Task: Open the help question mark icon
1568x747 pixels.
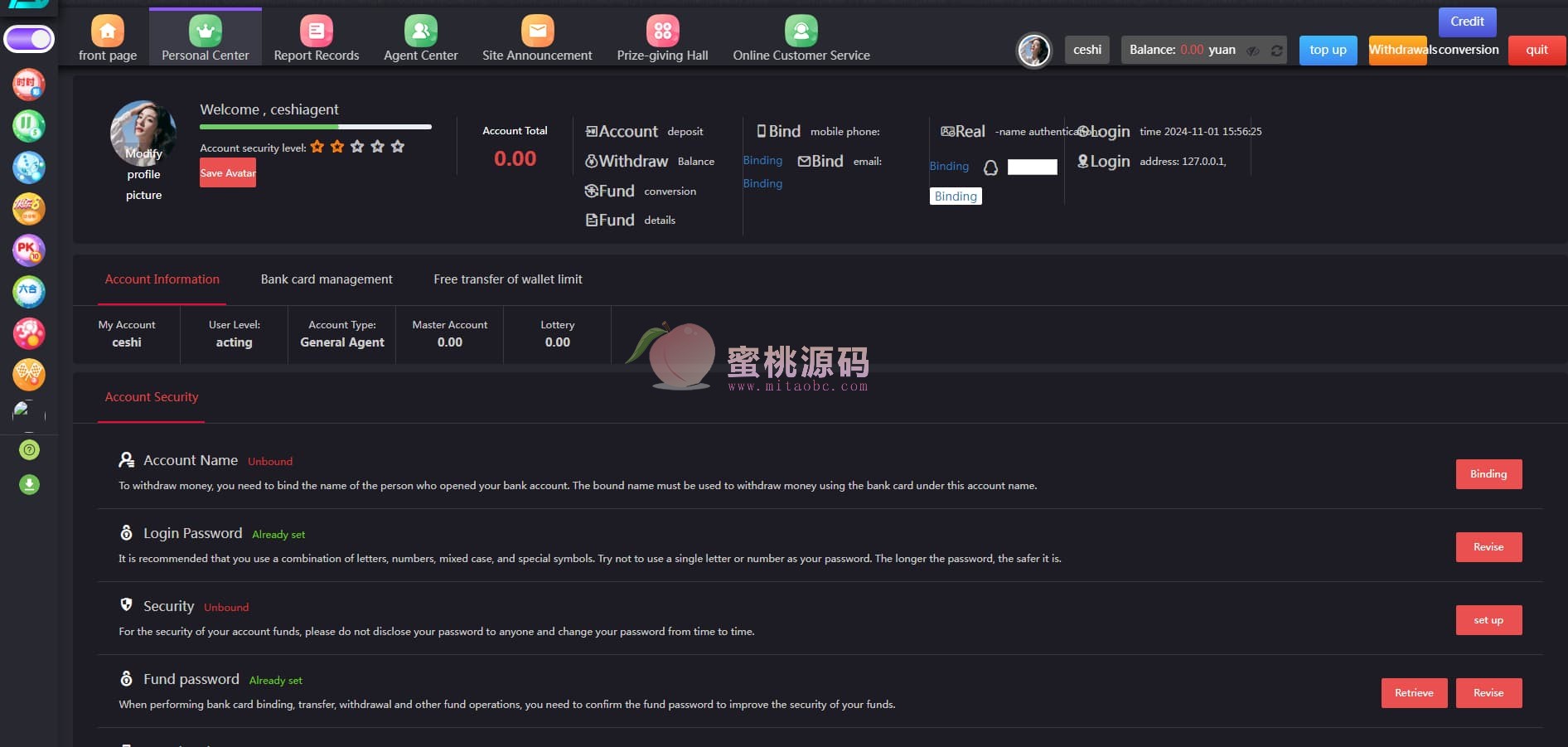Action: 29,450
